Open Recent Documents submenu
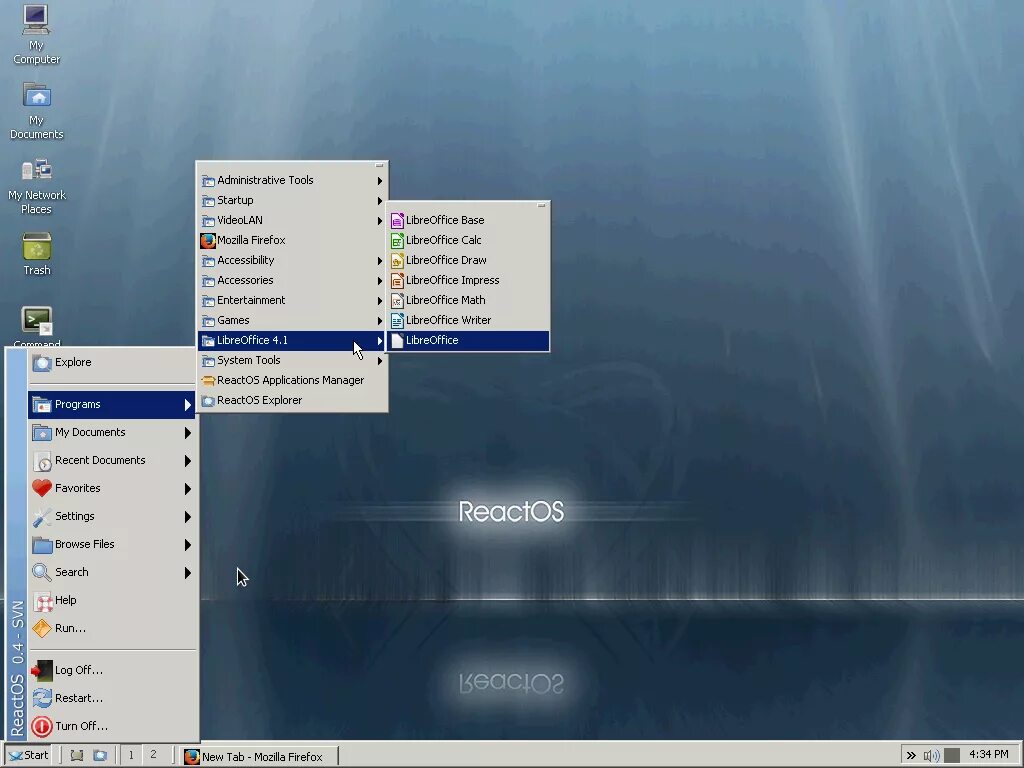The width and height of the screenshot is (1024, 768). coord(112,460)
